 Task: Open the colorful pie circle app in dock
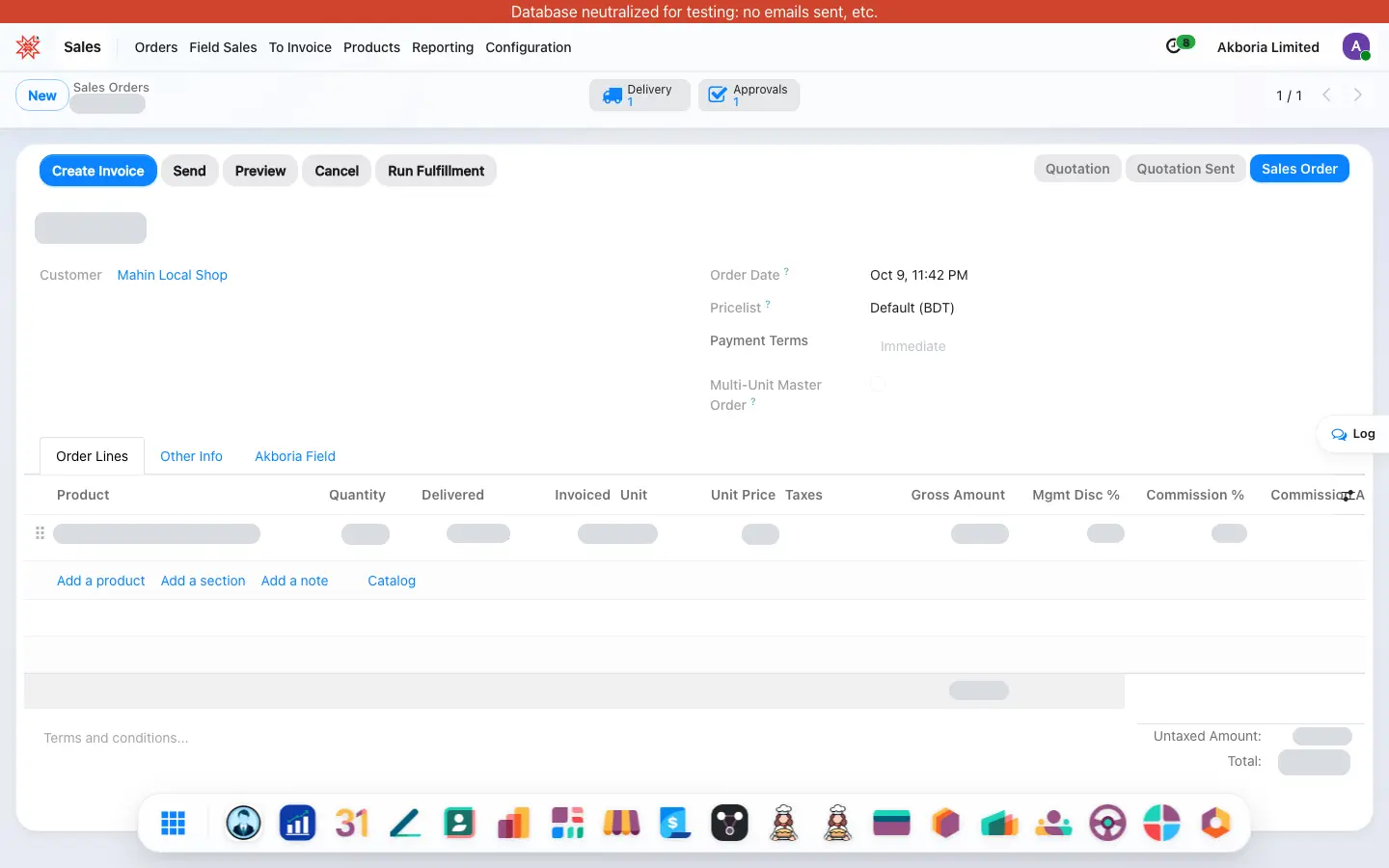[x=1162, y=823]
